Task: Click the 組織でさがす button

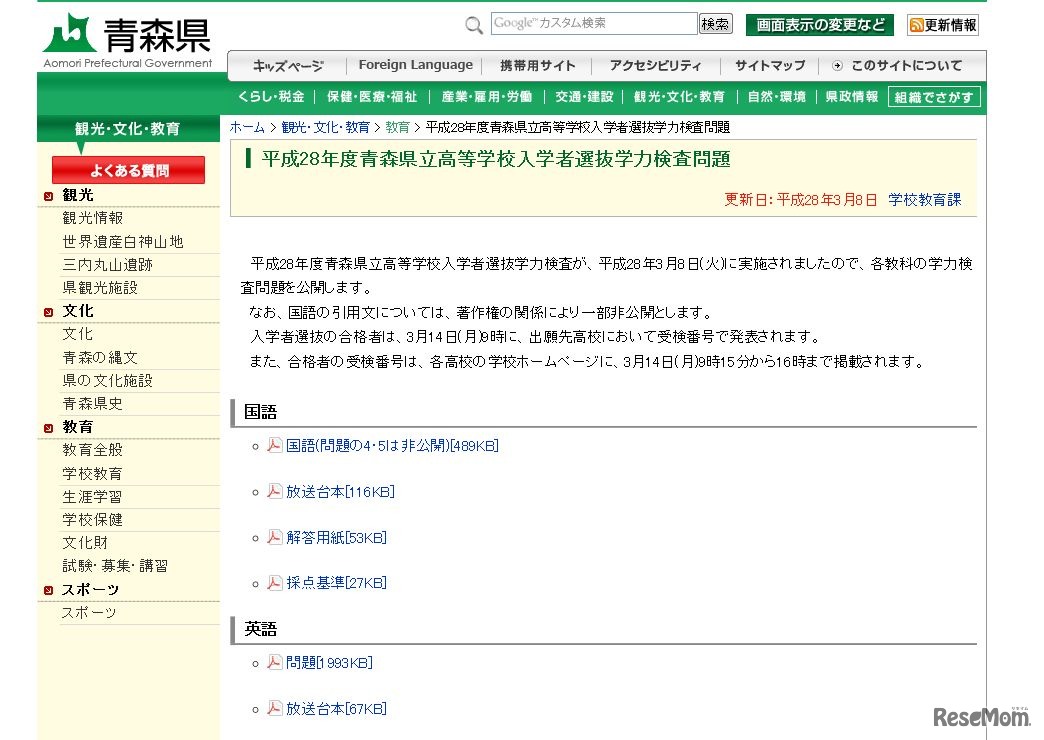Action: pyautogui.click(x=934, y=98)
